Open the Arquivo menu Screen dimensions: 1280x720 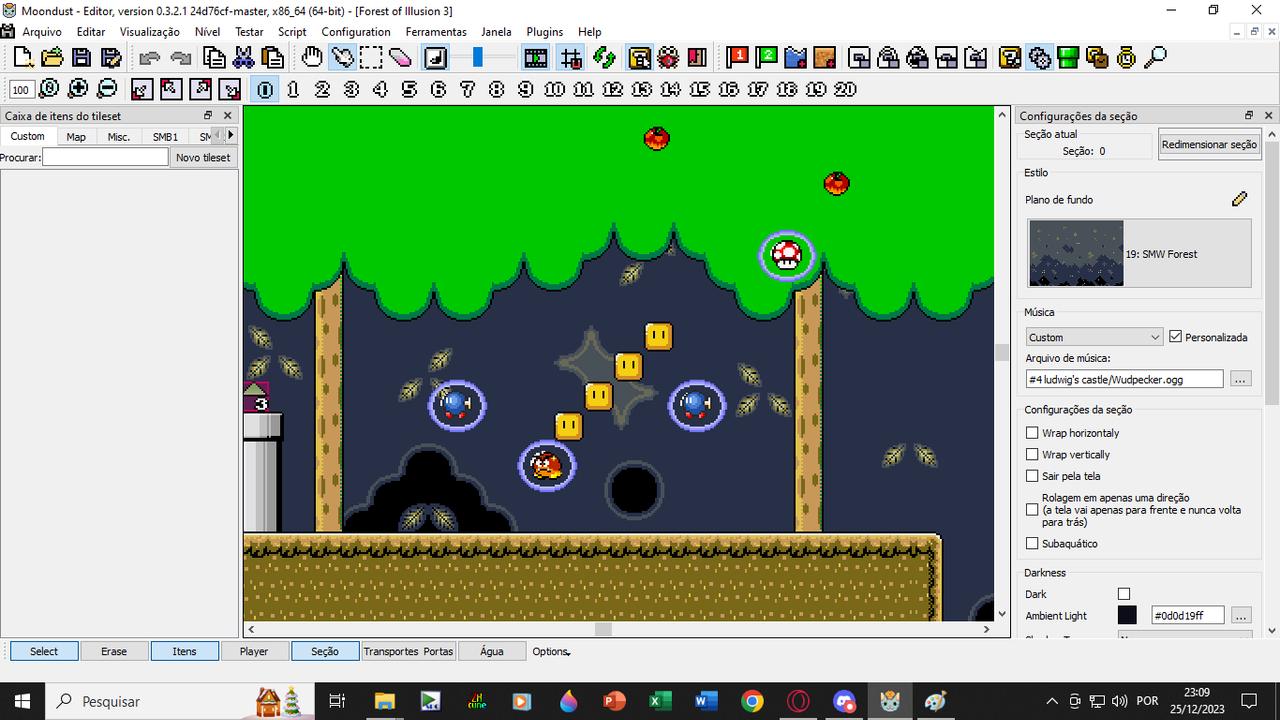click(x=42, y=32)
